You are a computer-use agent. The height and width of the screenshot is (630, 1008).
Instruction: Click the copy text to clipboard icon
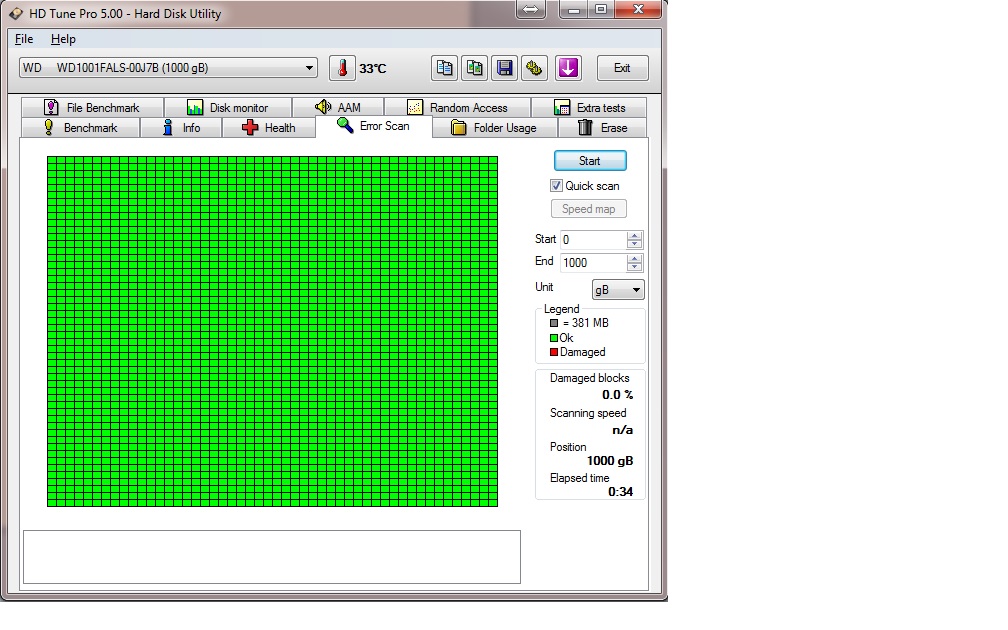444,68
